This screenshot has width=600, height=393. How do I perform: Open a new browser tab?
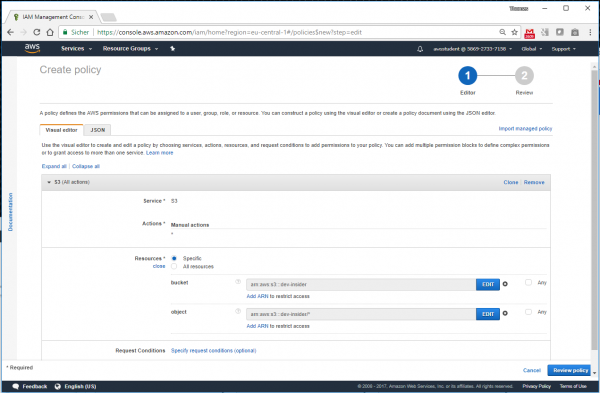click(109, 17)
